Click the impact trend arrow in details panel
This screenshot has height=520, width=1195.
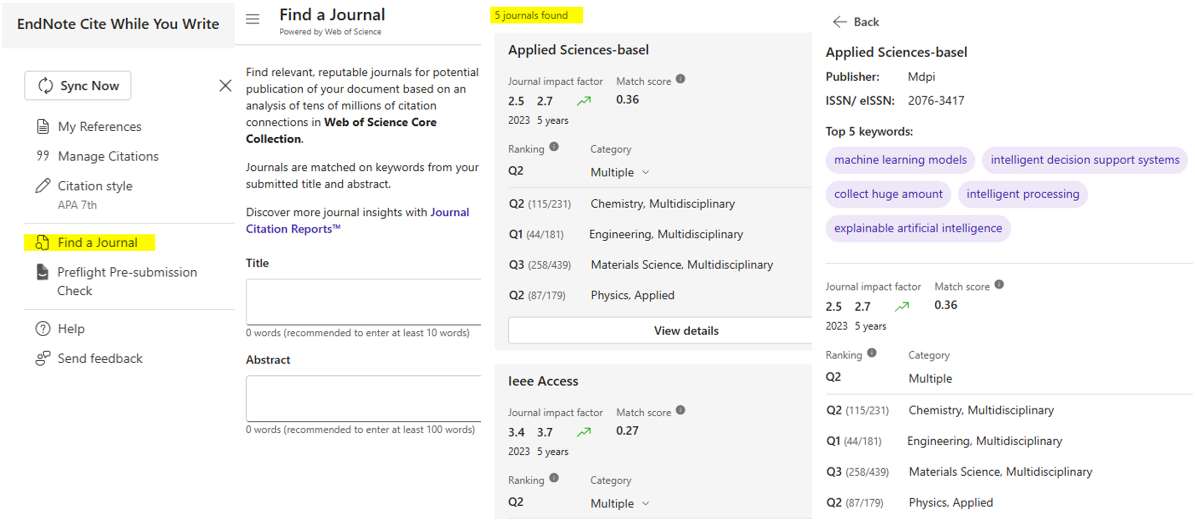[x=902, y=307]
